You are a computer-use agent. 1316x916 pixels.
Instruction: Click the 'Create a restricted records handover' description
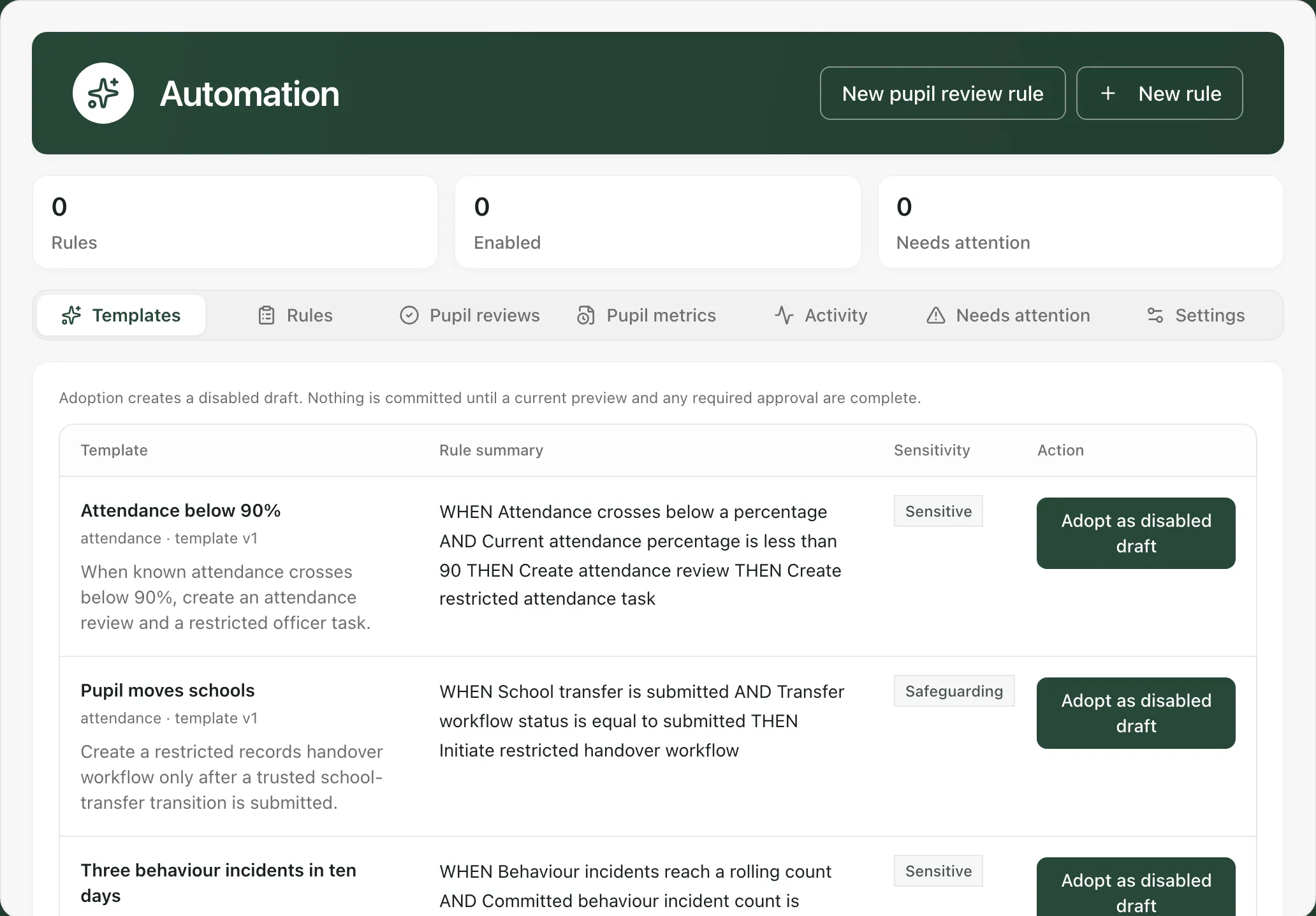tap(231, 777)
